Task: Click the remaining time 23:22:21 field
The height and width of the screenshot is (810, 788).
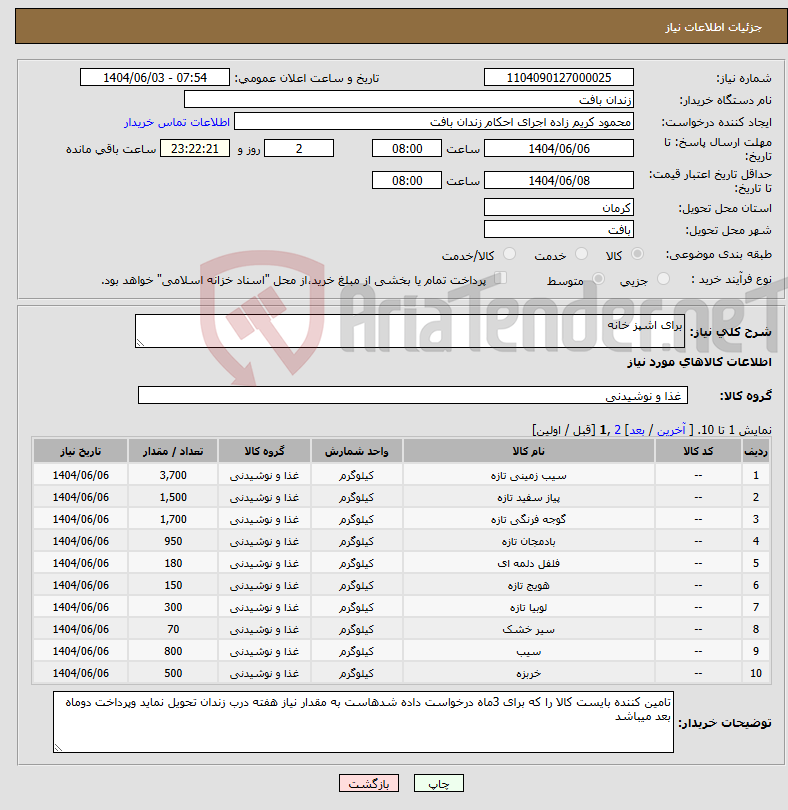Action: (195, 149)
